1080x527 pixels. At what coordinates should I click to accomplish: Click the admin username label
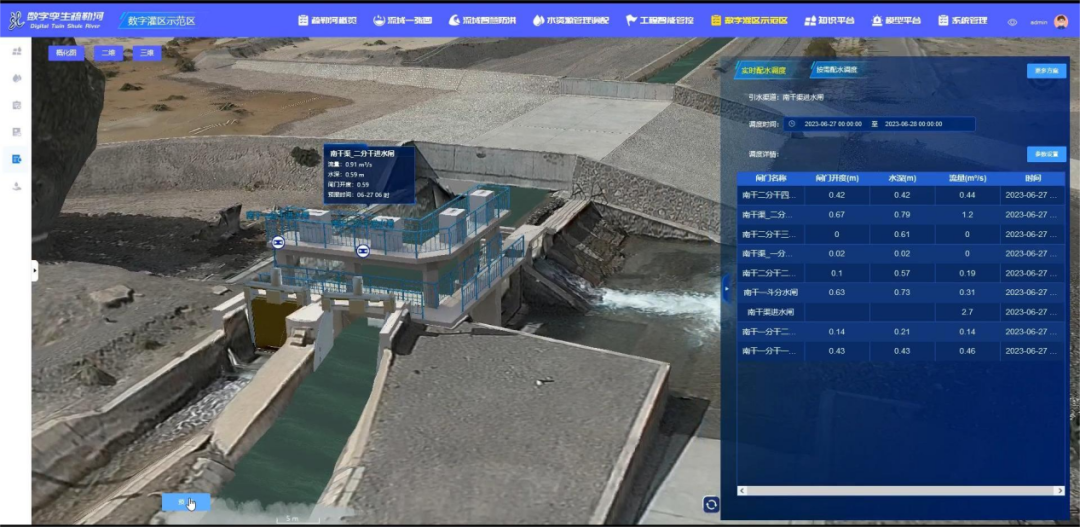(x=1039, y=22)
